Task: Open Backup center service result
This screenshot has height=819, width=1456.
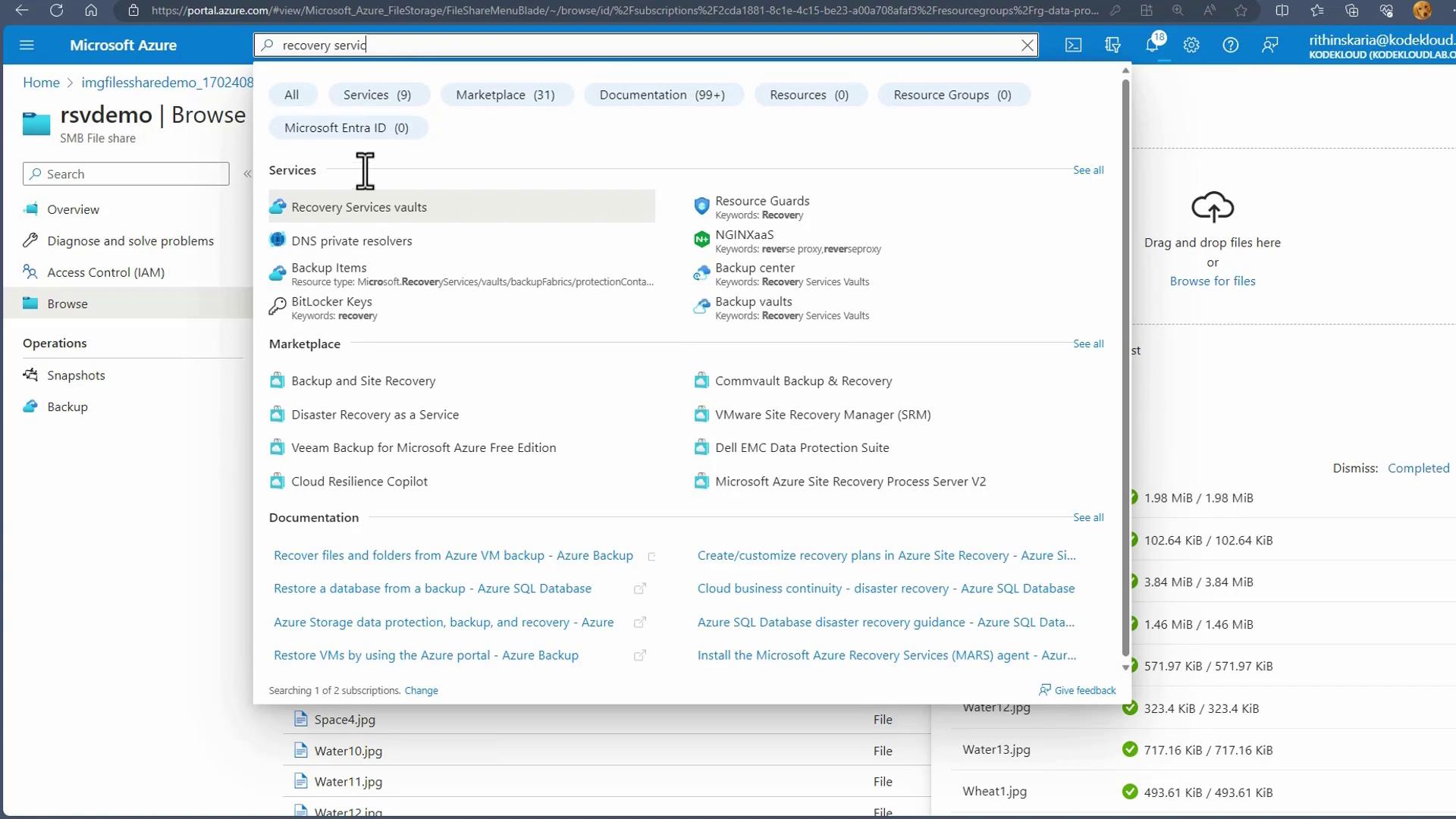Action: [755, 268]
